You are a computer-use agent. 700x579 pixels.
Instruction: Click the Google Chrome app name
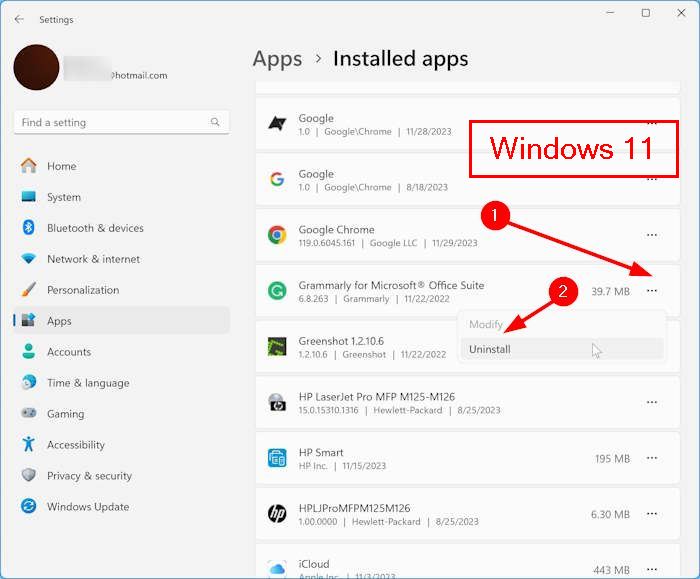pos(336,229)
